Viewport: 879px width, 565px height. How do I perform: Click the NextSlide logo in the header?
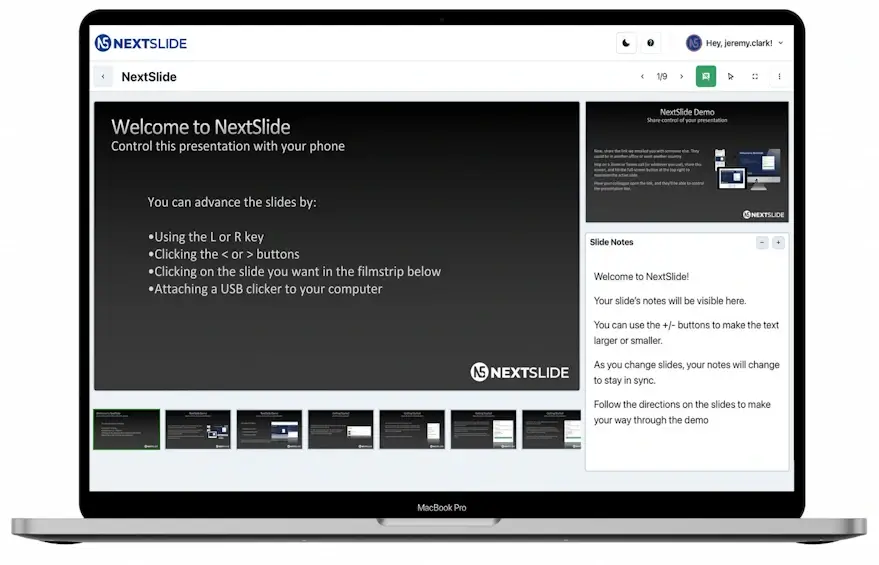141,43
